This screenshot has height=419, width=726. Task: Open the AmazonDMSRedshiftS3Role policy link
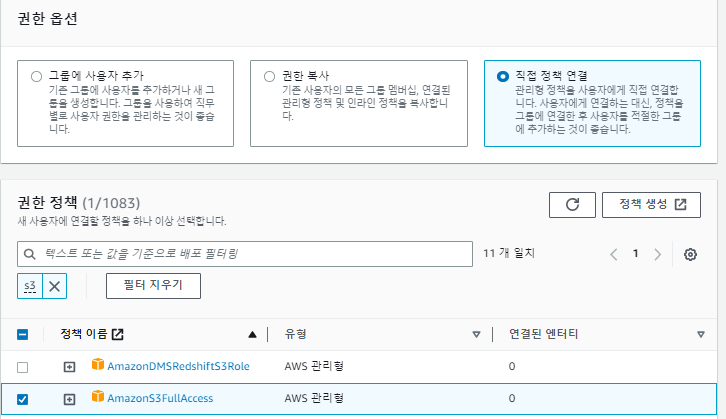pyautogui.click(x=178, y=366)
